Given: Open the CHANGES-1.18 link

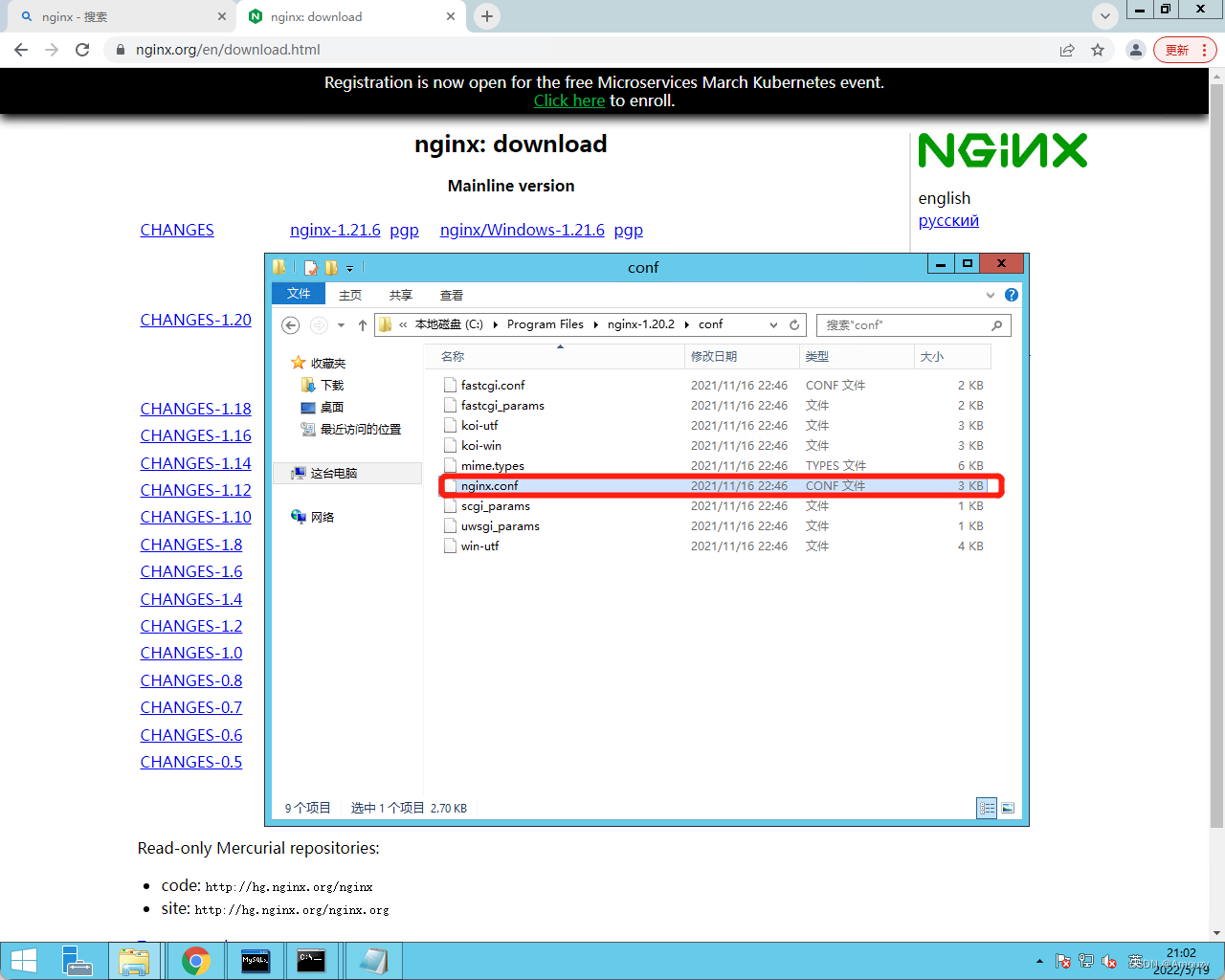Looking at the screenshot, I should (196, 409).
